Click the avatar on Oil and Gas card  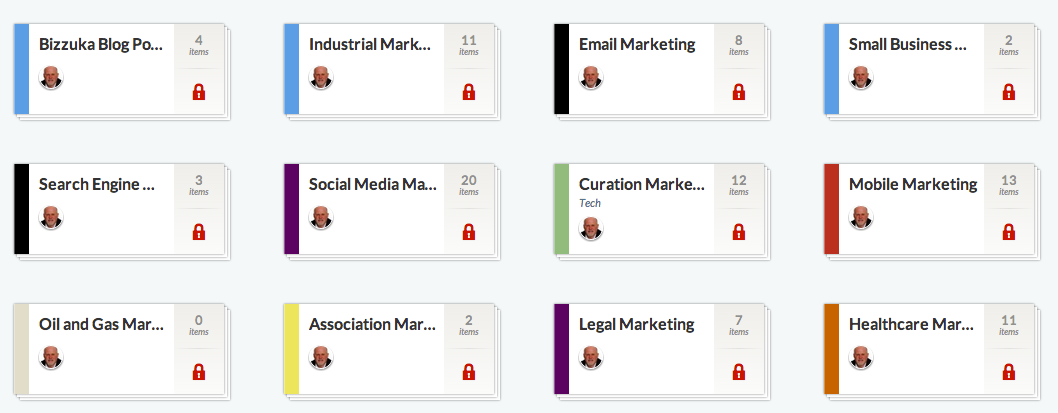pyautogui.click(x=51, y=357)
